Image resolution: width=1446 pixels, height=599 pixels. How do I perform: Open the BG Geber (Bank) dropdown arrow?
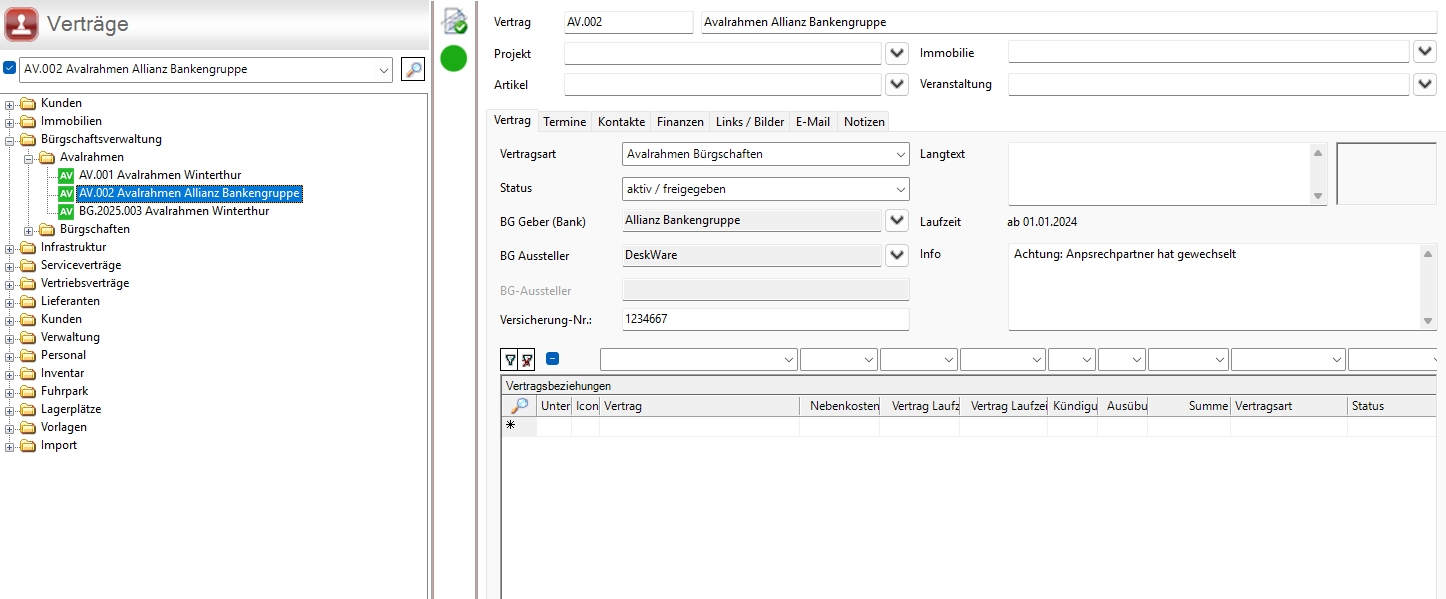coord(897,220)
